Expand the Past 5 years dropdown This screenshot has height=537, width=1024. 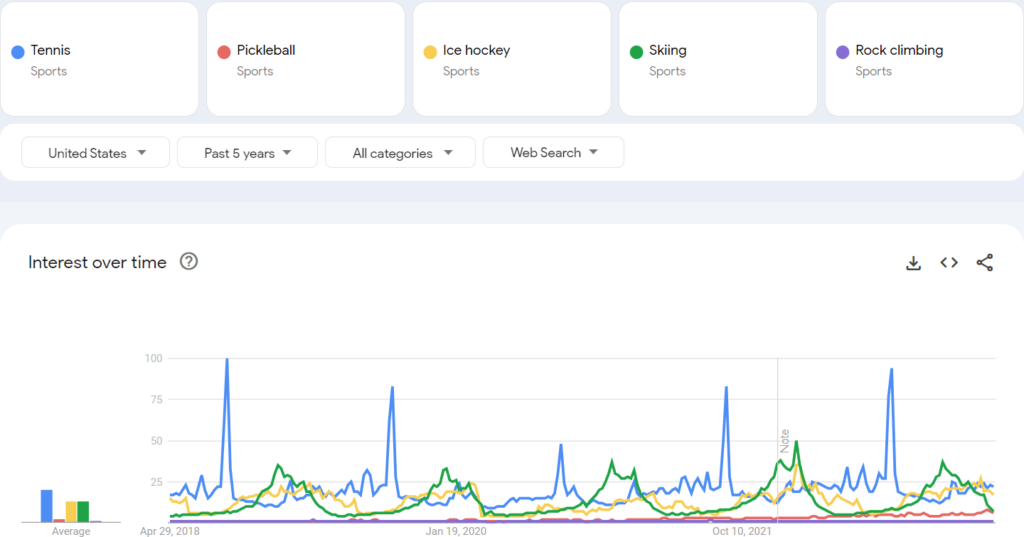point(247,153)
